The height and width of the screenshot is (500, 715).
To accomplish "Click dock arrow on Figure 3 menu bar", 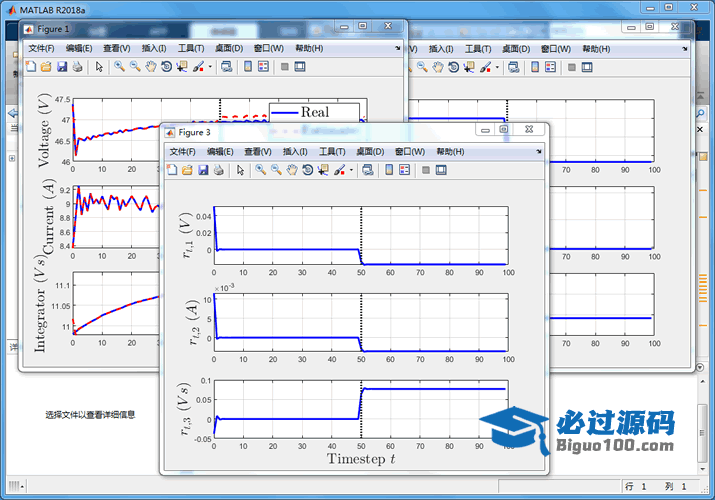I will point(539,151).
